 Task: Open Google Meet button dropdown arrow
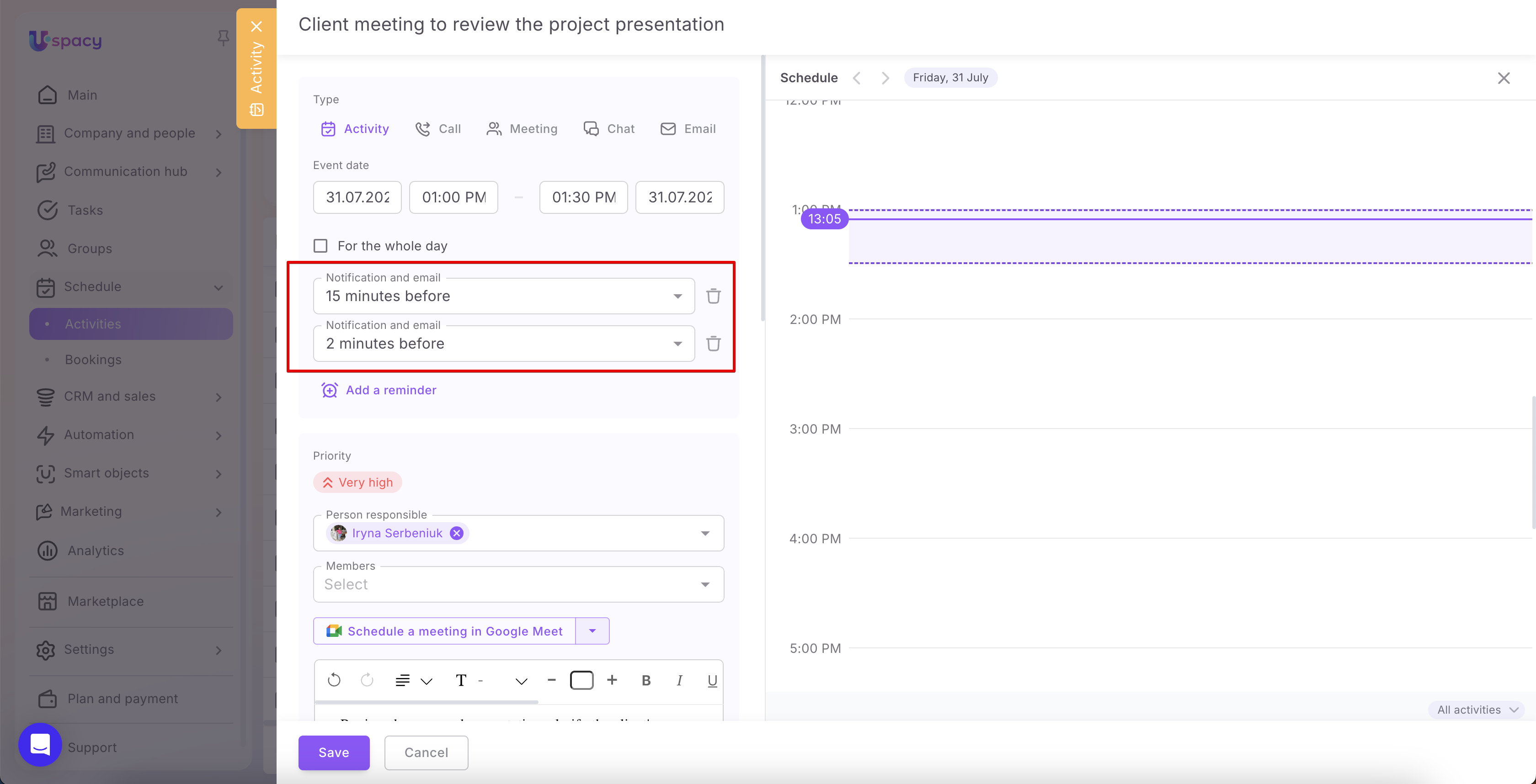click(592, 631)
